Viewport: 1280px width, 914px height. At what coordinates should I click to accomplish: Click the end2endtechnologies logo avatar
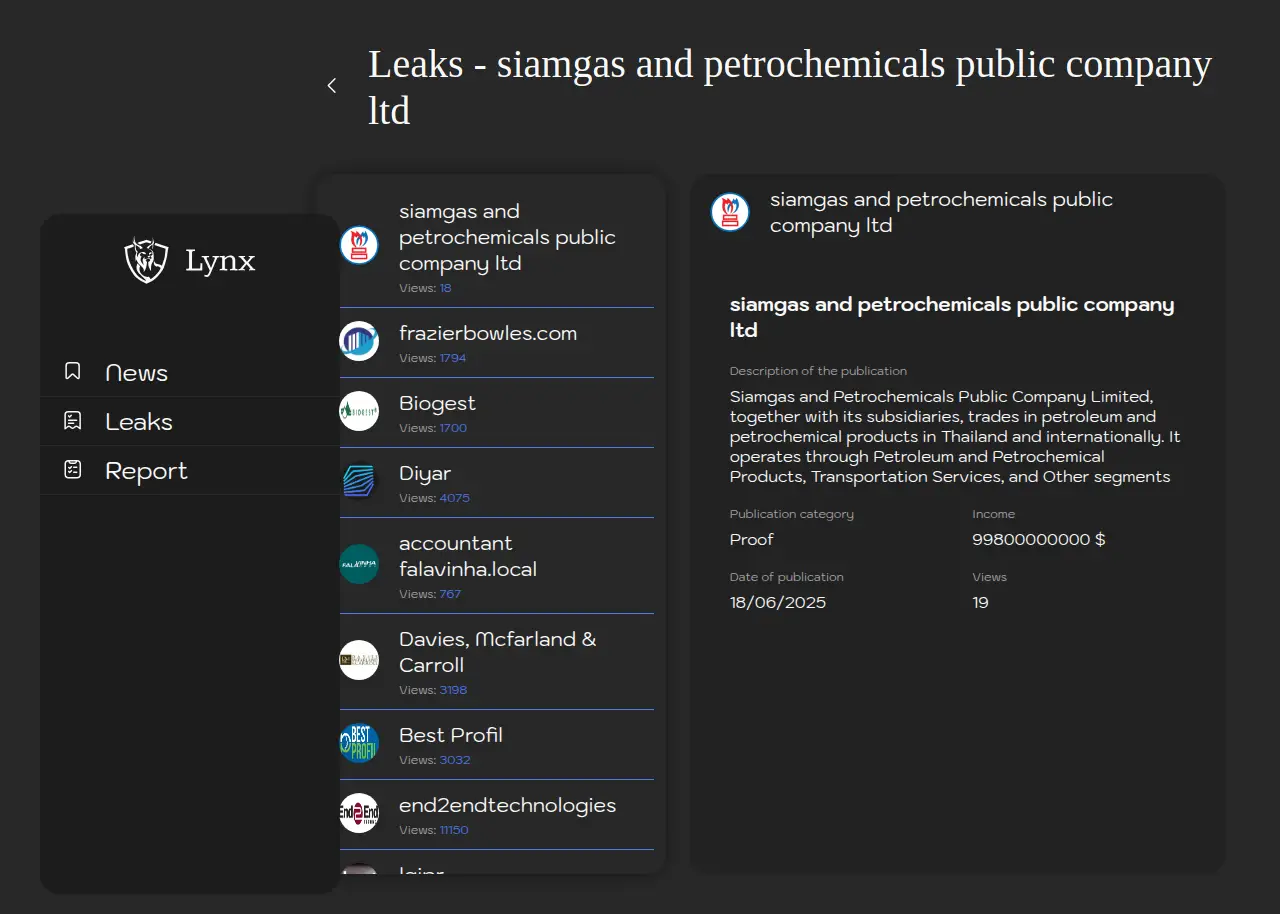[x=359, y=813]
